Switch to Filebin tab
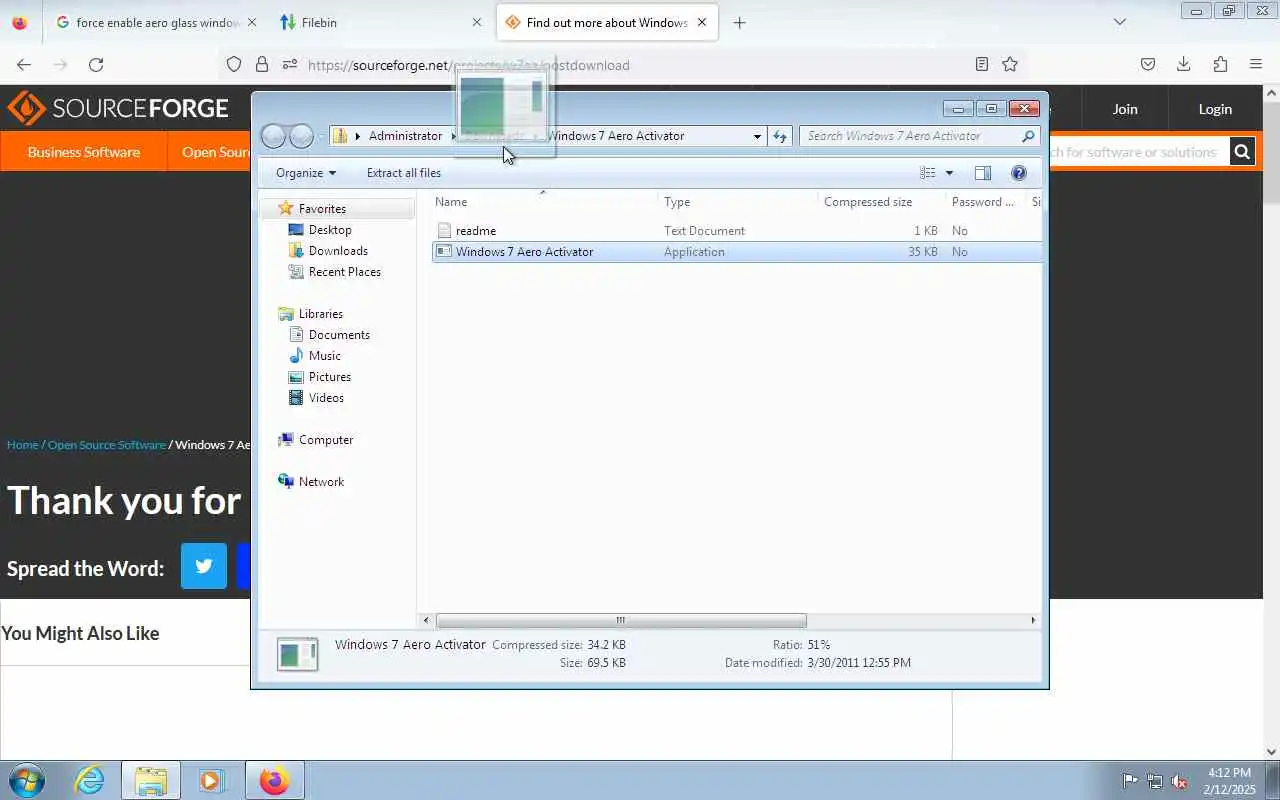 [x=380, y=22]
